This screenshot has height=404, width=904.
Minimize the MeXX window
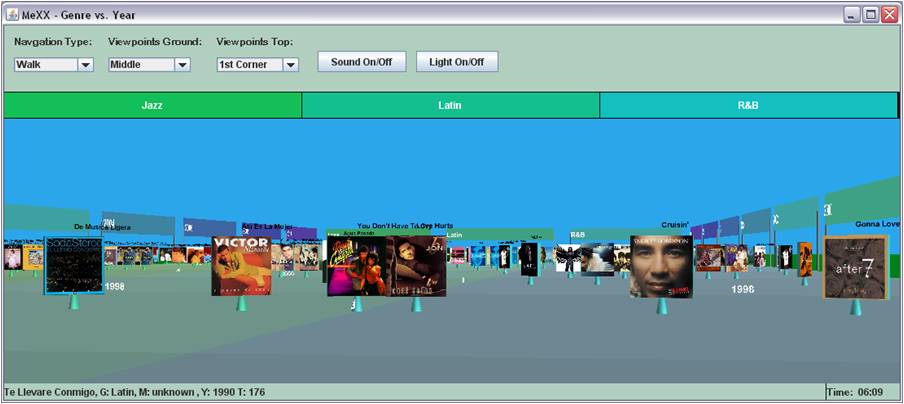tap(853, 15)
